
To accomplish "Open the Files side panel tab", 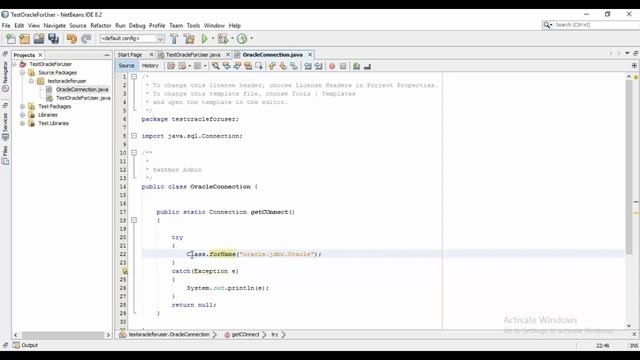I will [5, 155].
